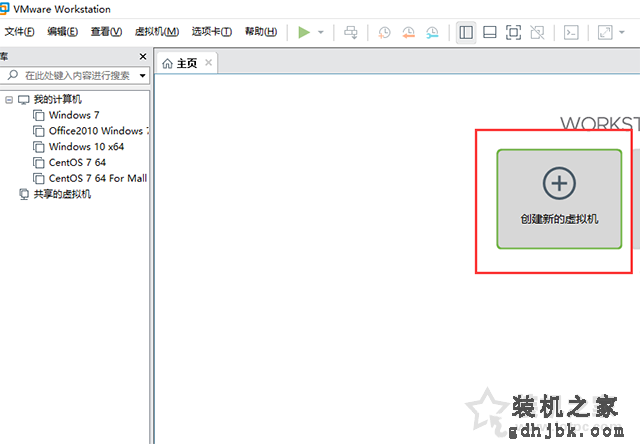The image size is (640, 444).
Task: Open the 选项卡(T) menu
Action: tap(212, 31)
